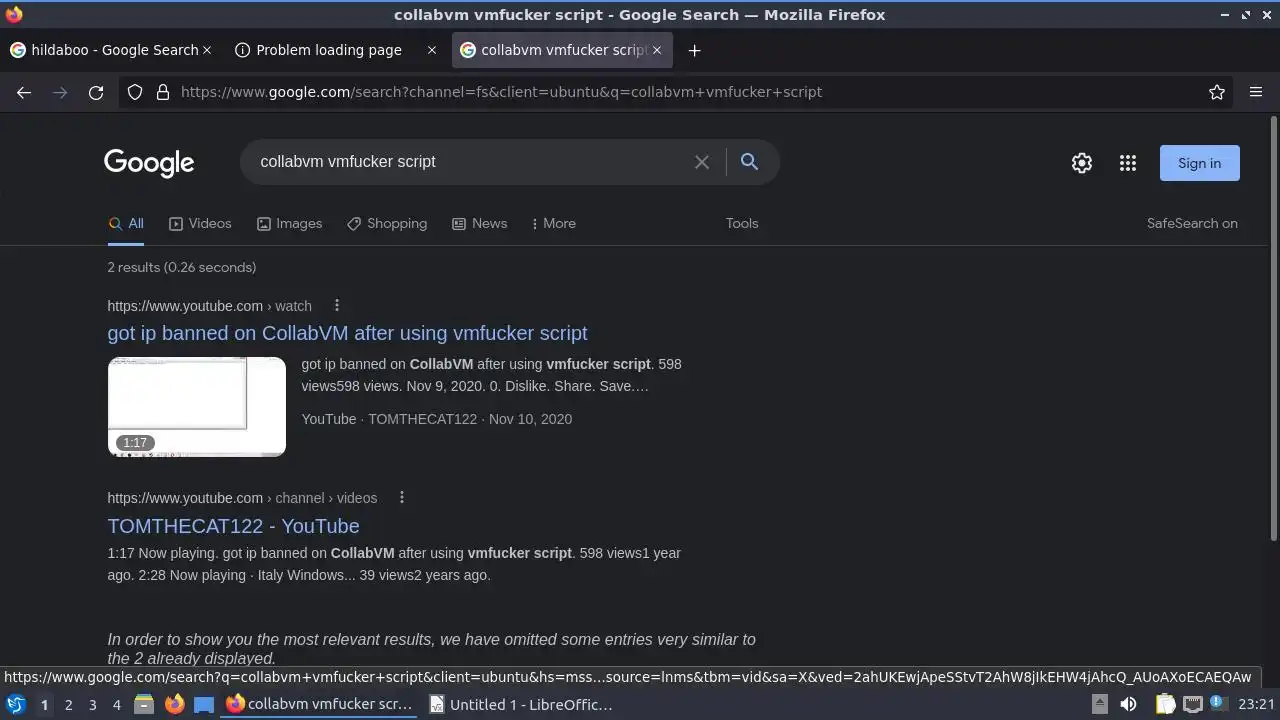The image size is (1280, 720).
Task: Click the omitted entries notice text
Action: (431, 649)
